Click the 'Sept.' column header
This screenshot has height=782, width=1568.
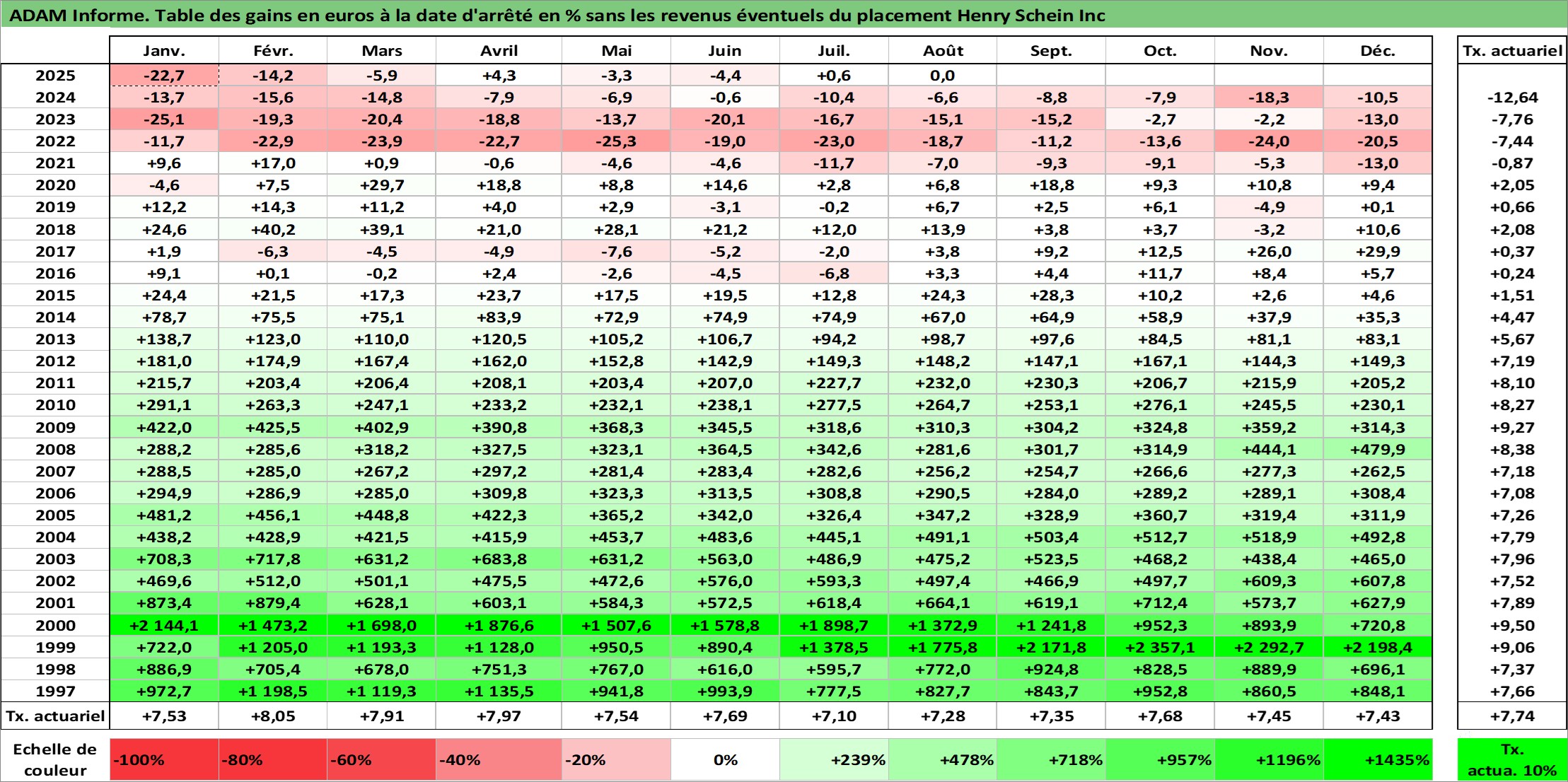(1051, 50)
